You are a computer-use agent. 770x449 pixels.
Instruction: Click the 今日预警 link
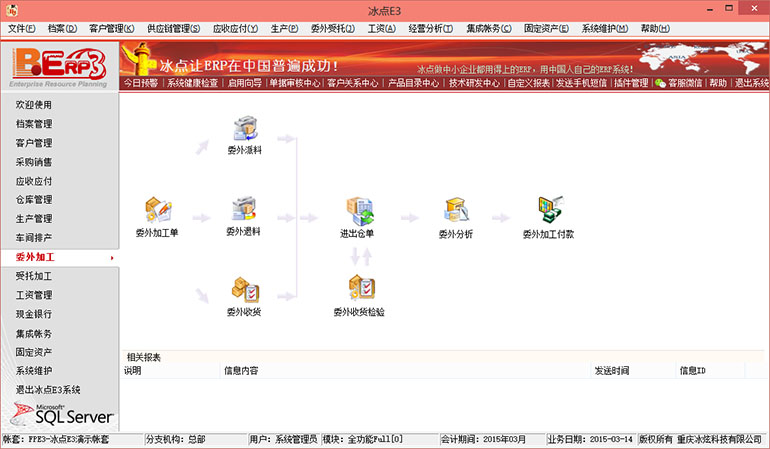(140, 83)
